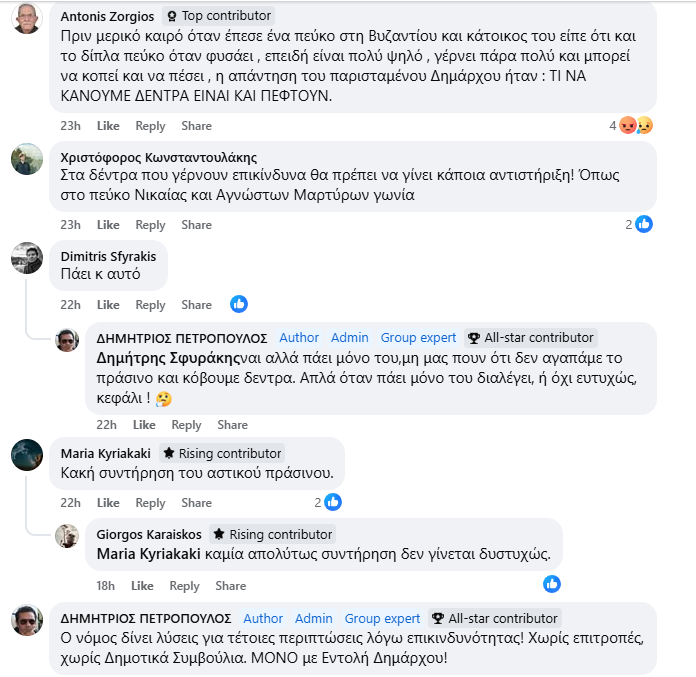Click the 23h timestamp on Antonis's comment
The height and width of the screenshot is (677, 696).
tap(70, 126)
